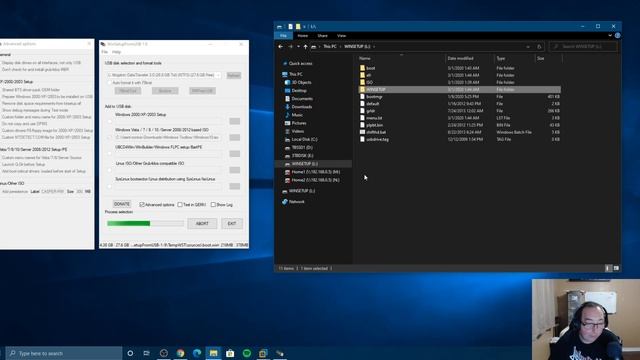
Task: Open RMPrepUSB tool button
Action: 202,91
